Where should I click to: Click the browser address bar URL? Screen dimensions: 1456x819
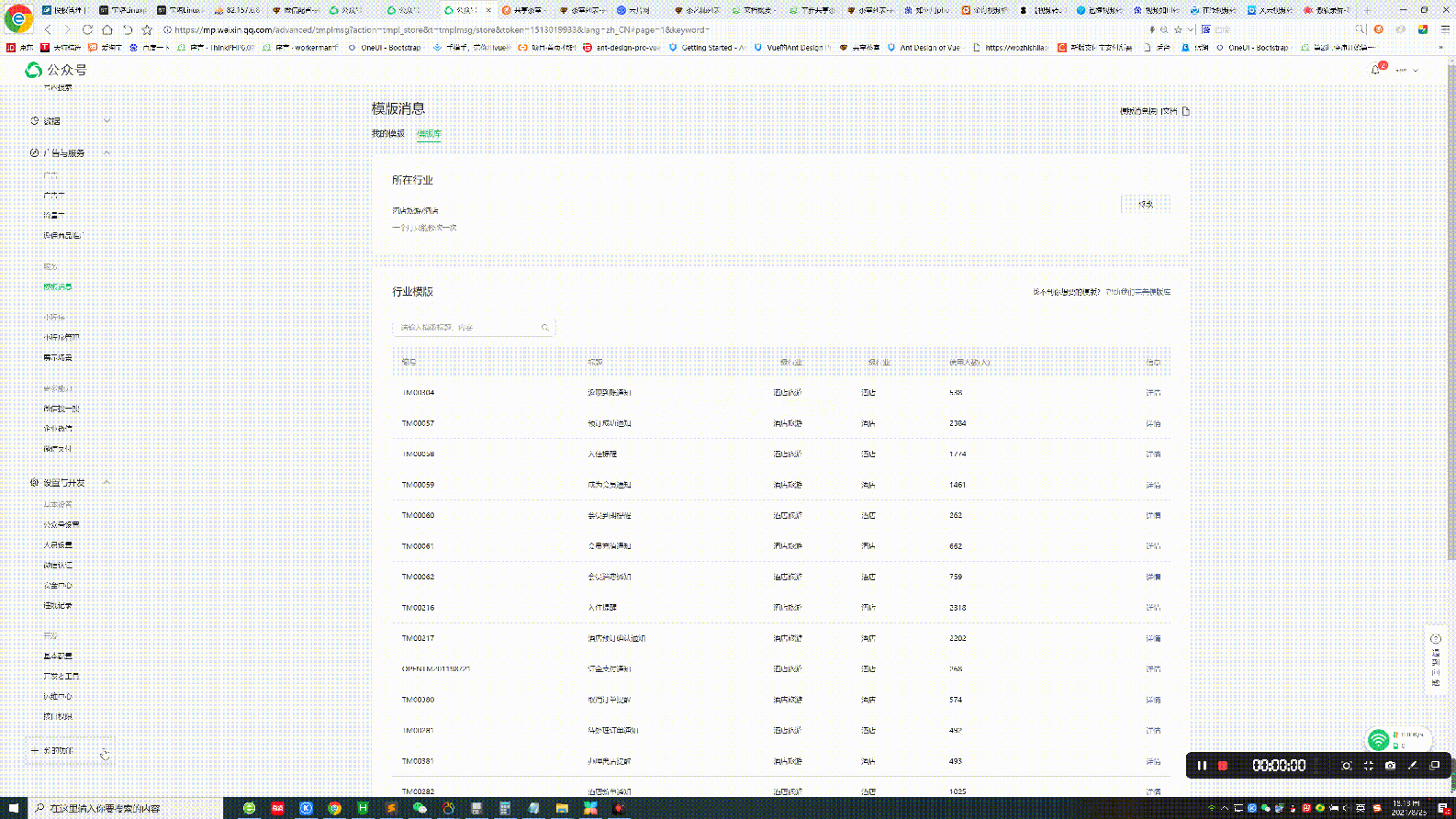[441, 29]
